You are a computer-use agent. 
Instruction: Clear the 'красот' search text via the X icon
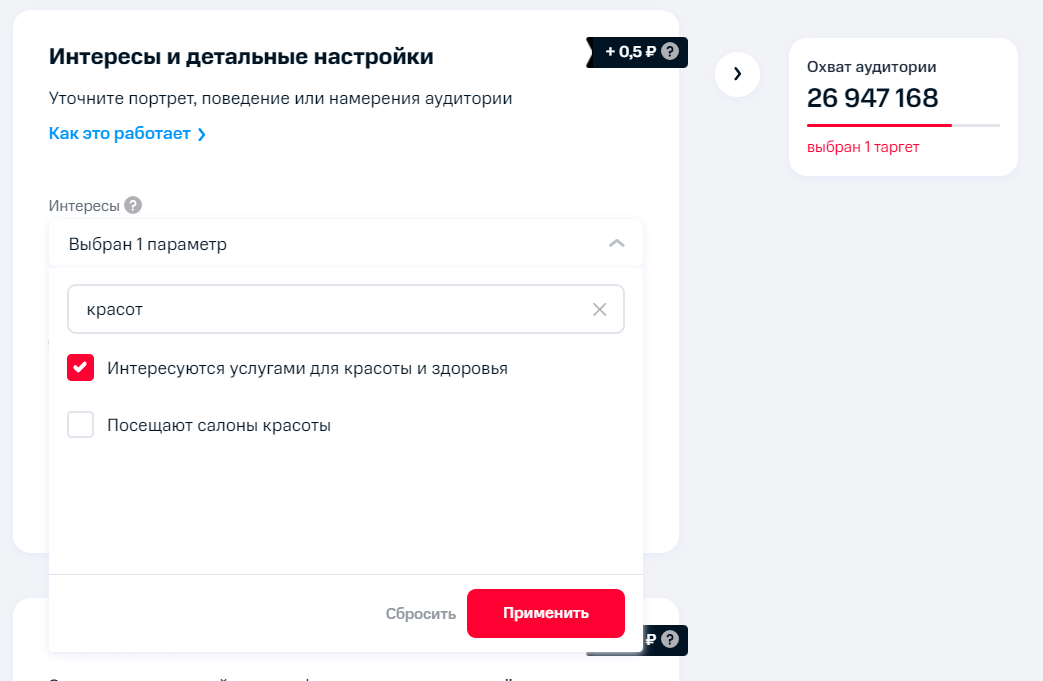(x=600, y=309)
